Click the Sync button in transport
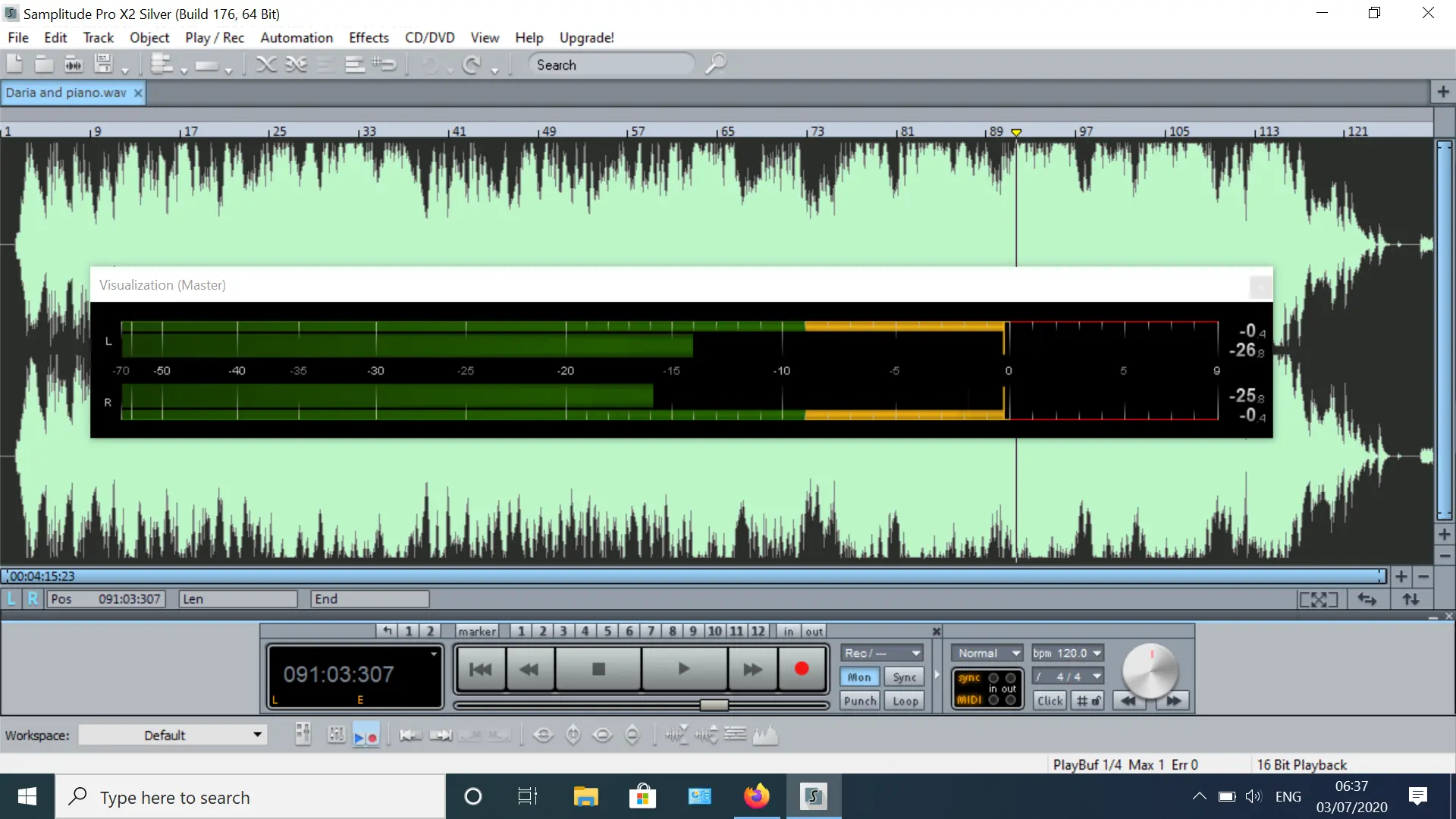The height and width of the screenshot is (819, 1456). (x=905, y=677)
